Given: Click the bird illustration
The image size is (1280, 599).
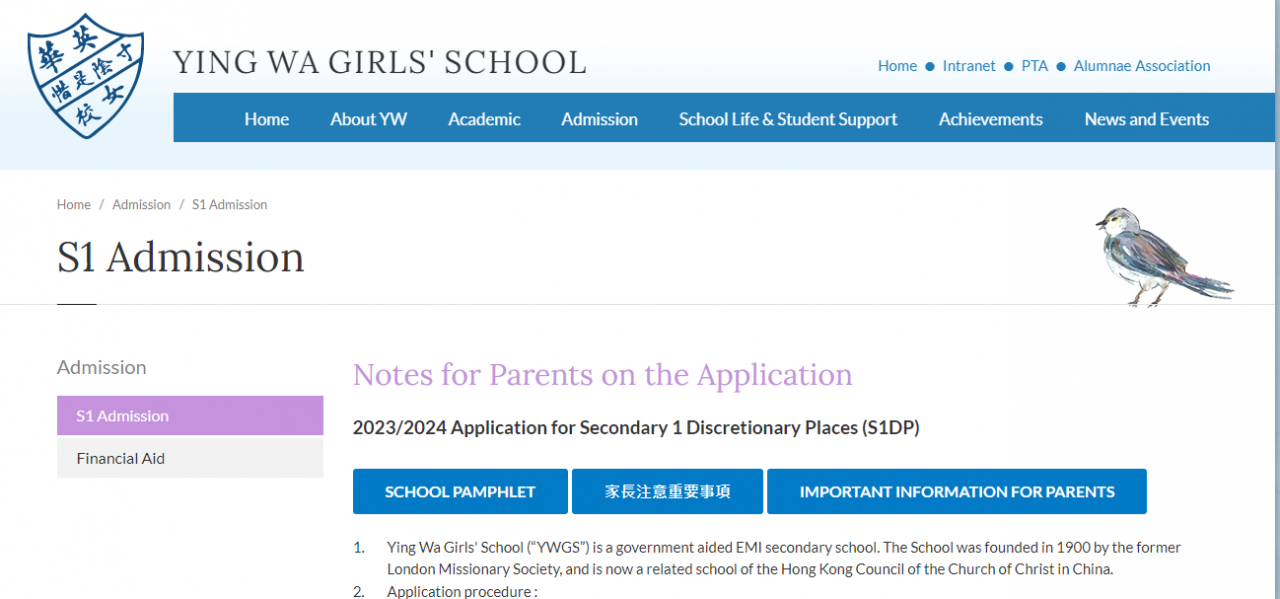Looking at the screenshot, I should pos(1164,256).
